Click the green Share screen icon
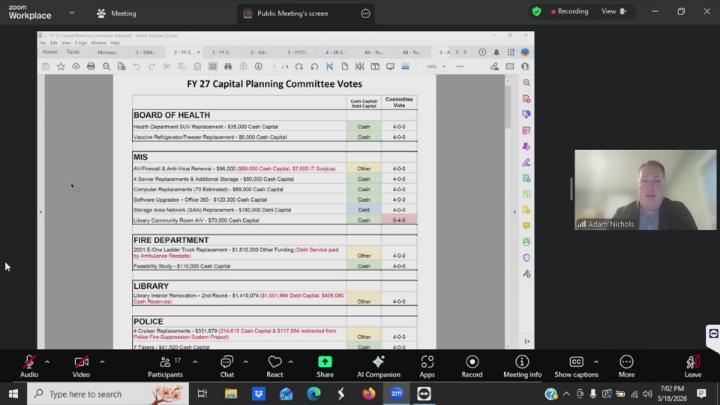The width and height of the screenshot is (720, 405). (x=325, y=362)
